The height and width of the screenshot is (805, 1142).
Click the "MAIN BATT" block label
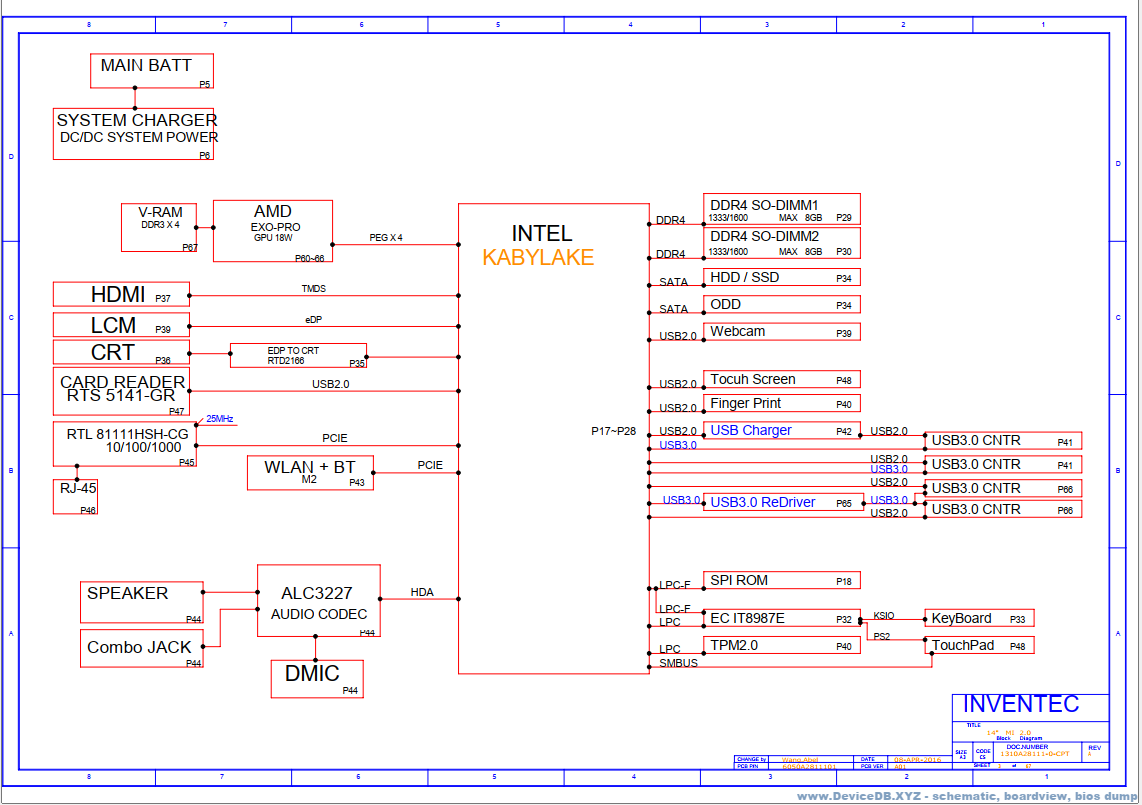[146, 66]
